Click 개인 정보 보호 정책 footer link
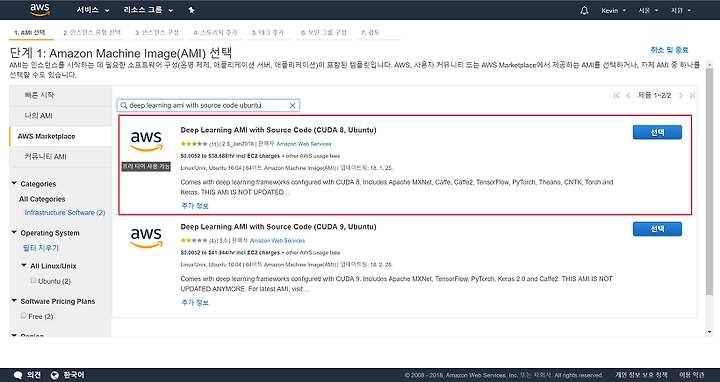 pyautogui.click(x=641, y=375)
